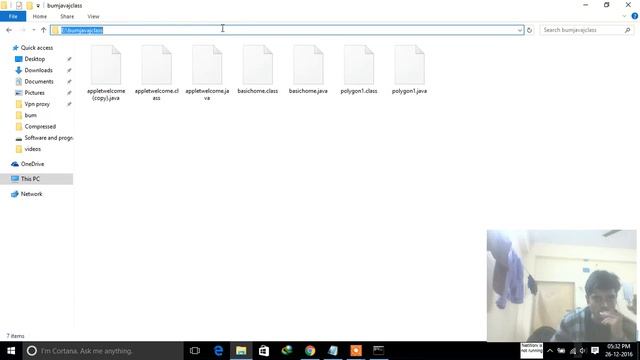Image resolution: width=640 pixels, height=360 pixels.
Task: Click the '7 items' status bar text
Action: pos(15,336)
